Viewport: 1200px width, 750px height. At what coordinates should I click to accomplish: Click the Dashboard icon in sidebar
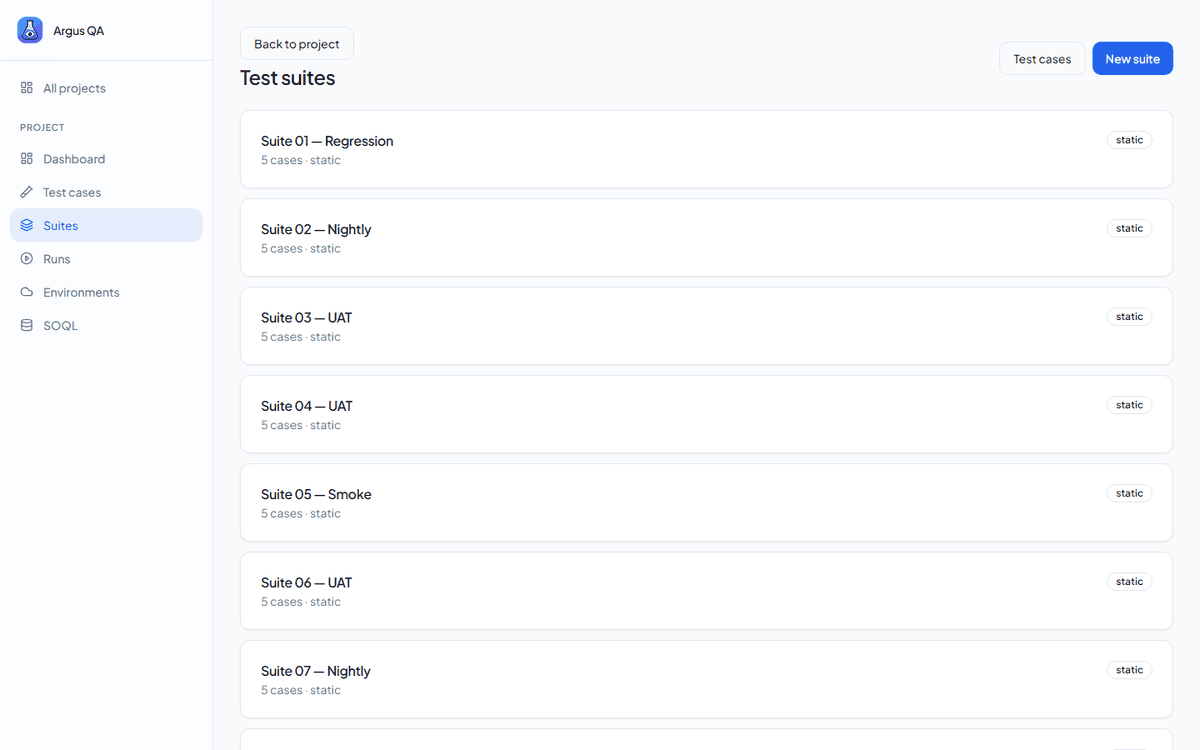(x=27, y=159)
